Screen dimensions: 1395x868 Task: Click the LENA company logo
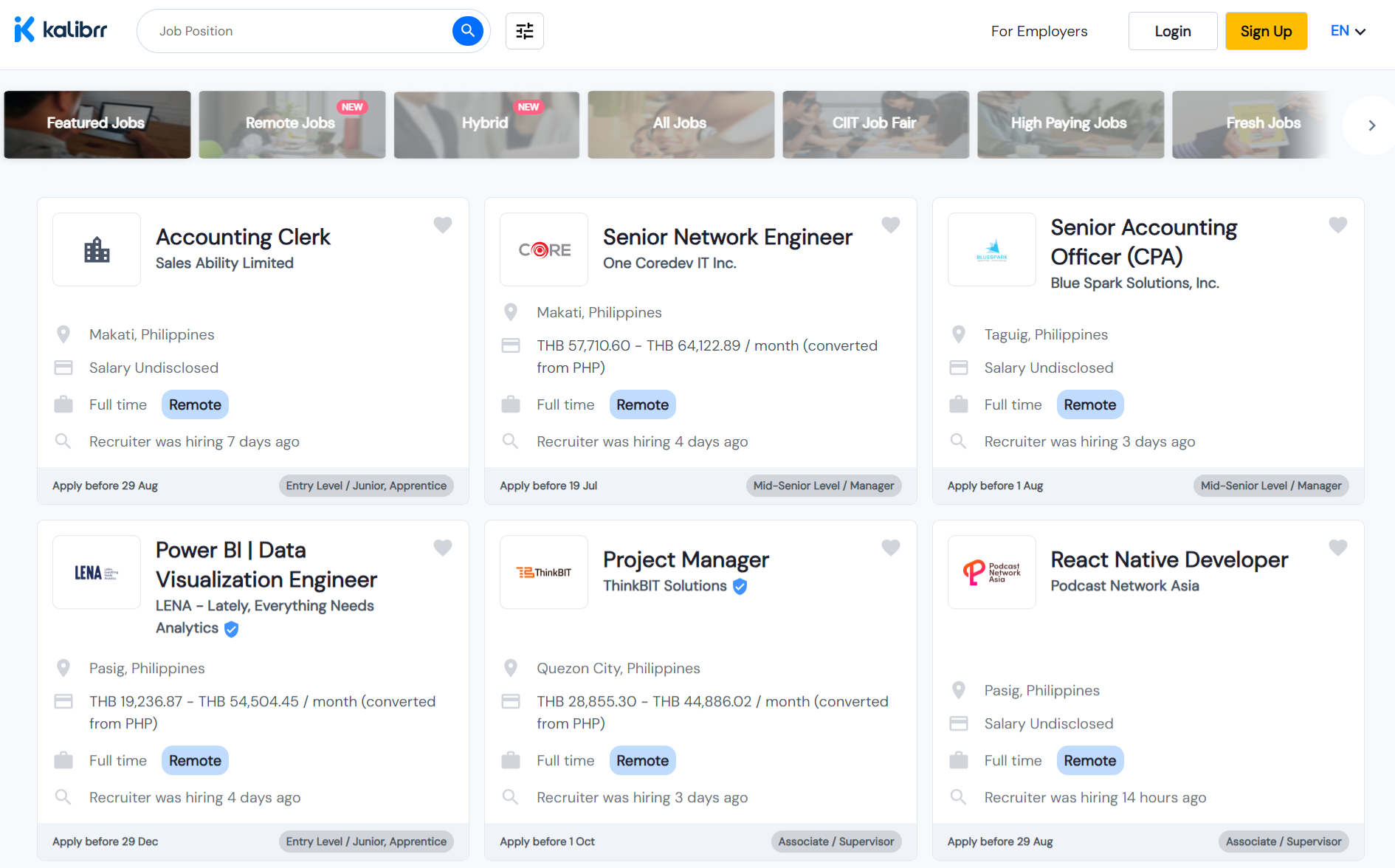click(x=97, y=572)
